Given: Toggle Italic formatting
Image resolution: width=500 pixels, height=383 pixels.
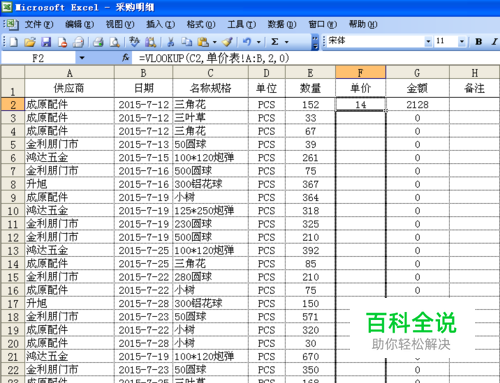Looking at the screenshot, I should 494,42.
